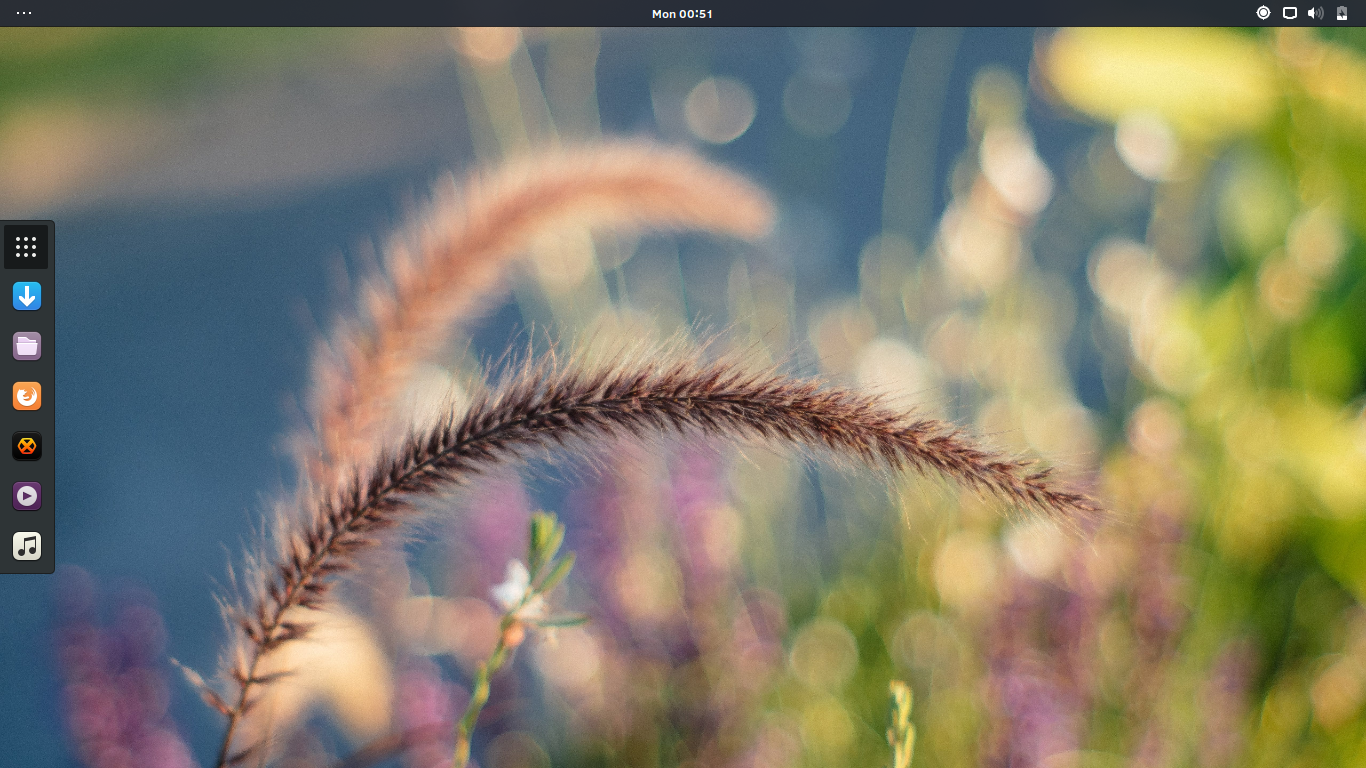Open the three-dots Activities menu in the top bar
This screenshot has width=1366, height=768.
[24, 13]
